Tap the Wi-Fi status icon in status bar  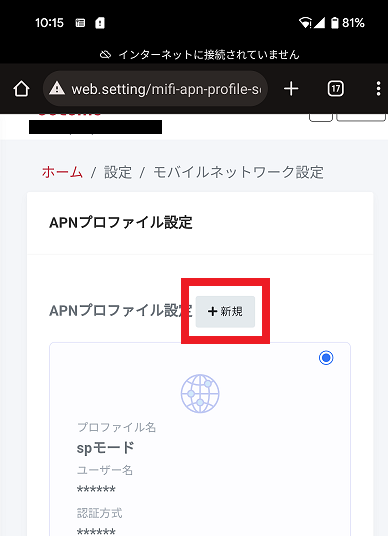click(x=305, y=23)
